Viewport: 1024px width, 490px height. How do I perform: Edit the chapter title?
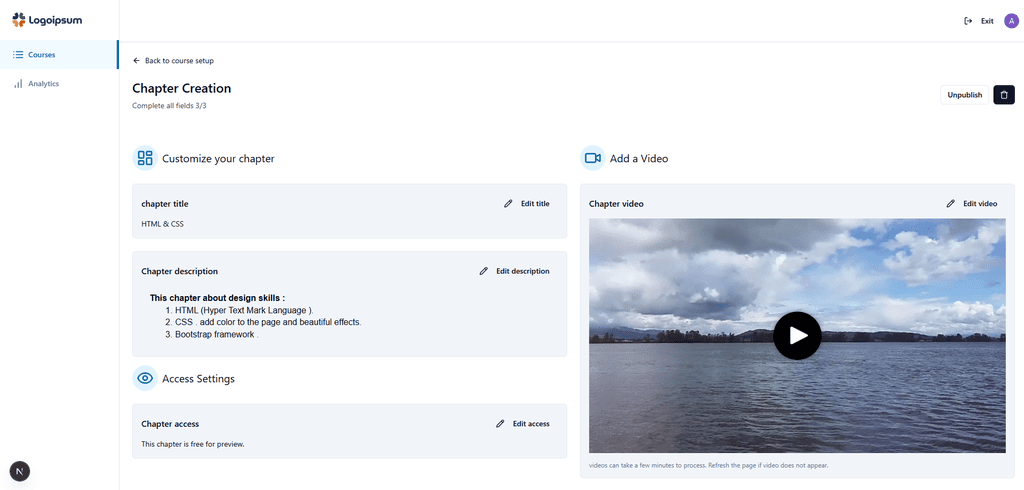(527, 204)
